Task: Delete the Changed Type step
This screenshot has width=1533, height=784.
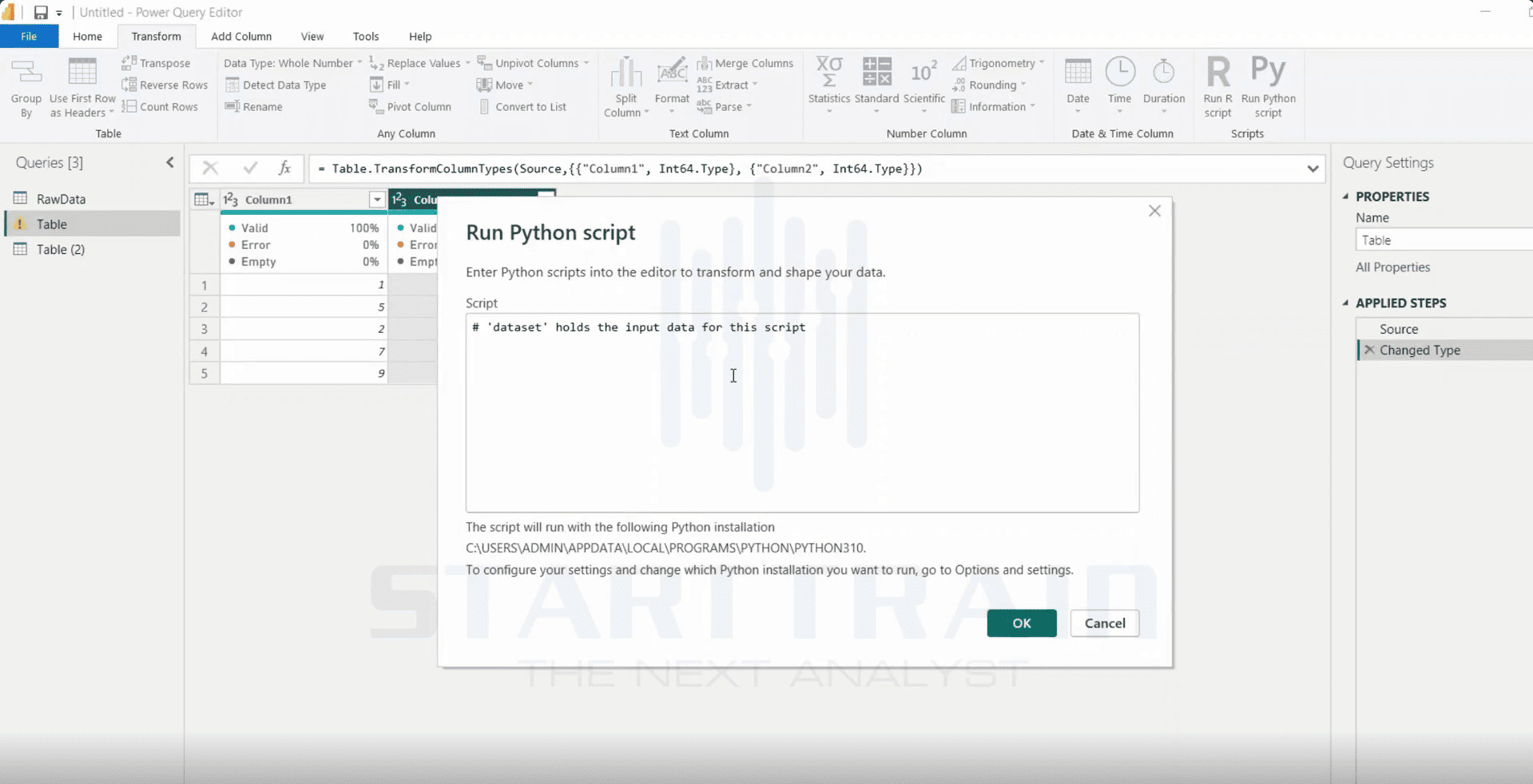Action: pos(1369,350)
